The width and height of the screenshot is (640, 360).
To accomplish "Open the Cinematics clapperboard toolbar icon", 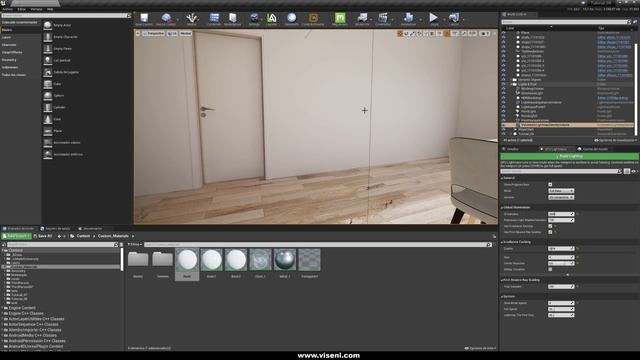I will pyautogui.click(x=382, y=18).
